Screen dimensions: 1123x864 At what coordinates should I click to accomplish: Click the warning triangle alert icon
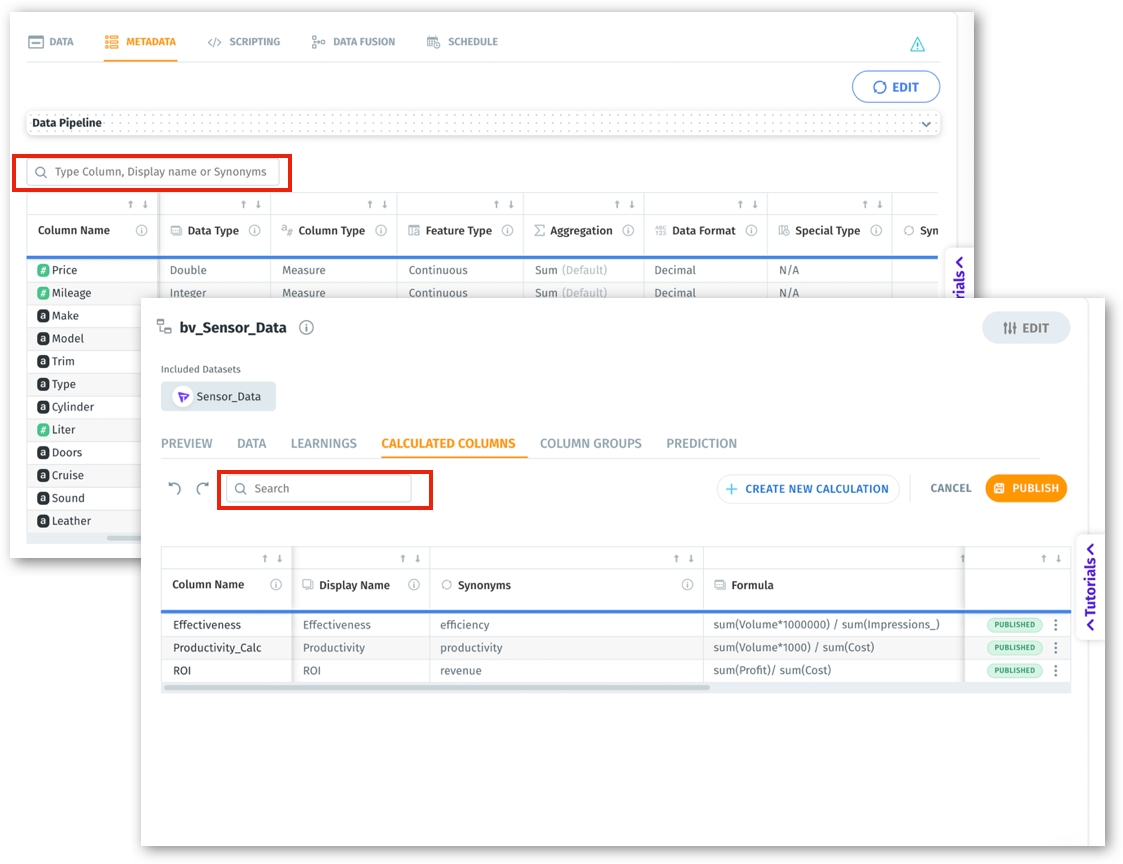(917, 44)
